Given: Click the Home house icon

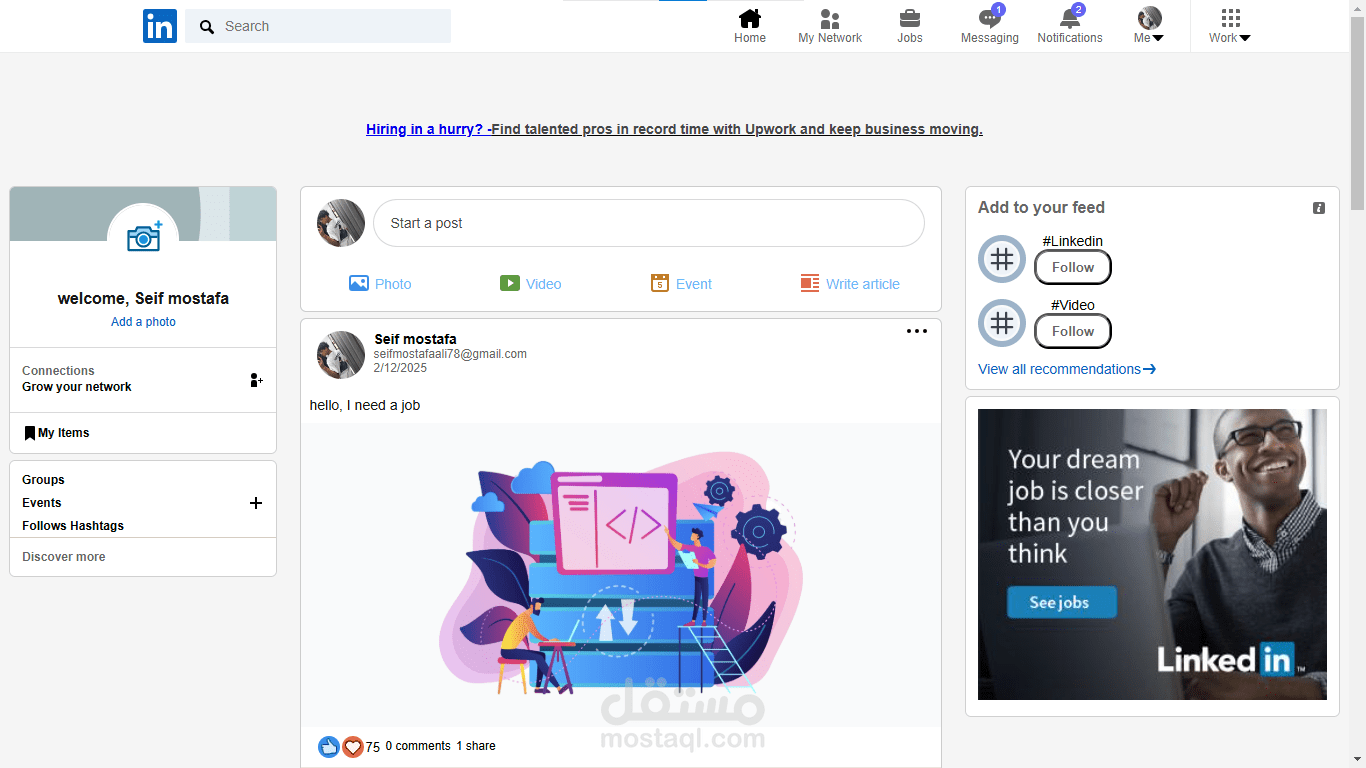Looking at the screenshot, I should point(750,18).
